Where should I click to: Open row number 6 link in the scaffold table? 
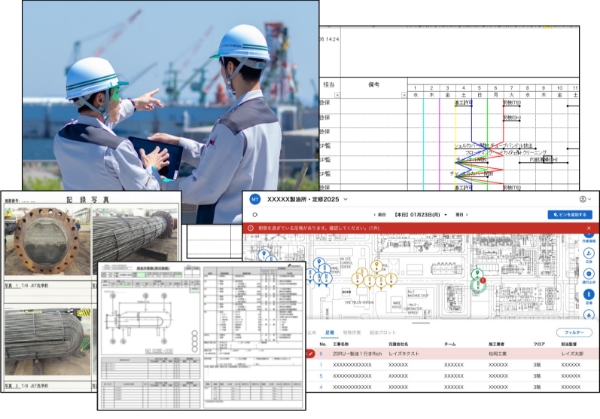(x=321, y=354)
